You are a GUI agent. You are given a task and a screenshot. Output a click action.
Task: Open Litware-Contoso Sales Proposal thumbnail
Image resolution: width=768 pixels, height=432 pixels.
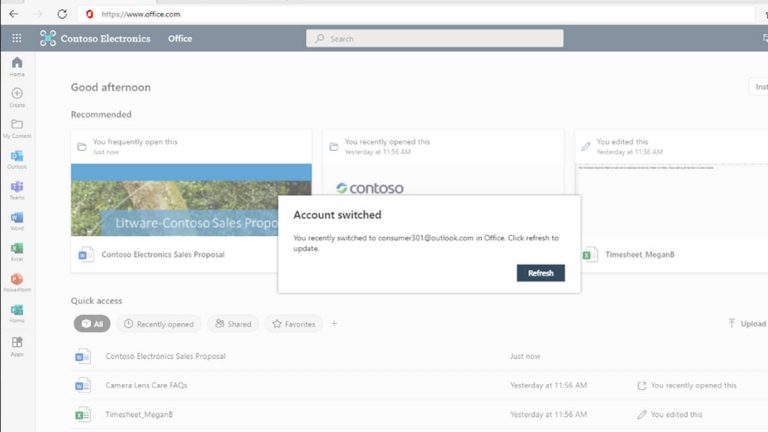[191, 200]
